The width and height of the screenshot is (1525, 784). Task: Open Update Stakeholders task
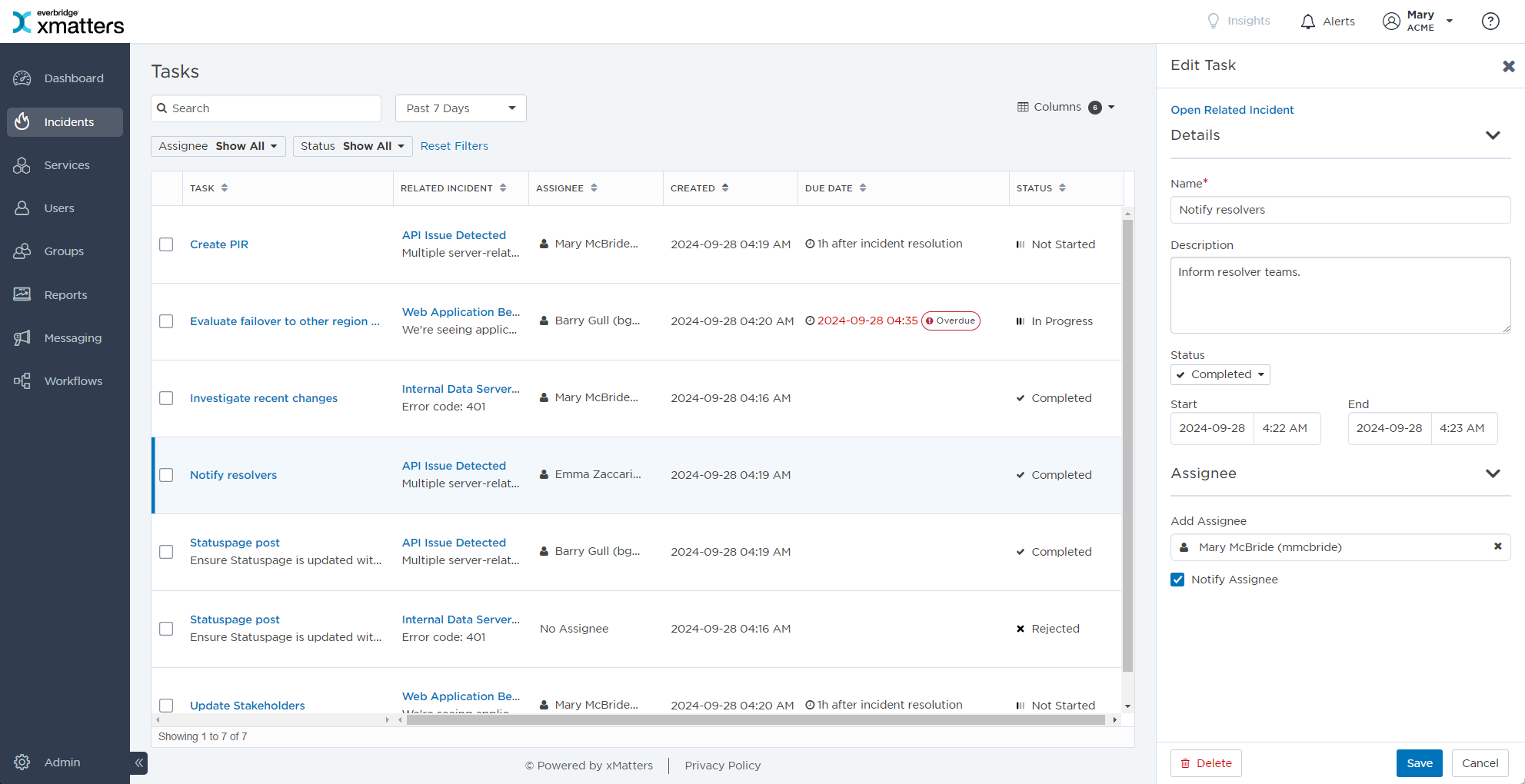tap(248, 706)
